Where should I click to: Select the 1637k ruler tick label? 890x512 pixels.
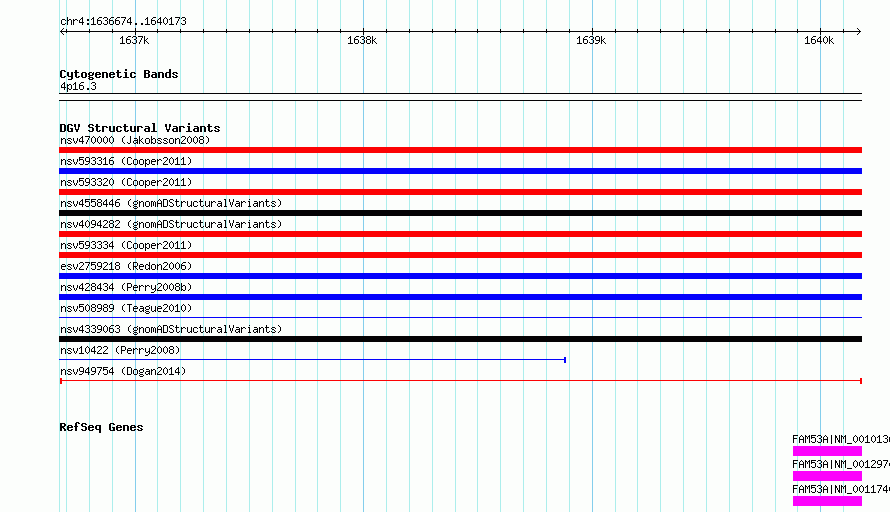(x=134, y=40)
